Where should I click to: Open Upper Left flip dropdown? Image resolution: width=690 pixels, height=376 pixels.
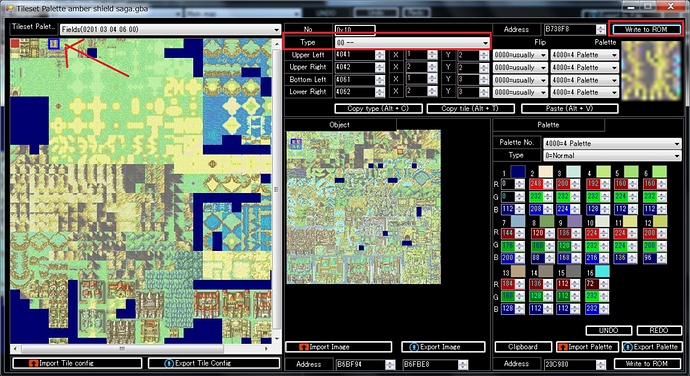coord(520,55)
